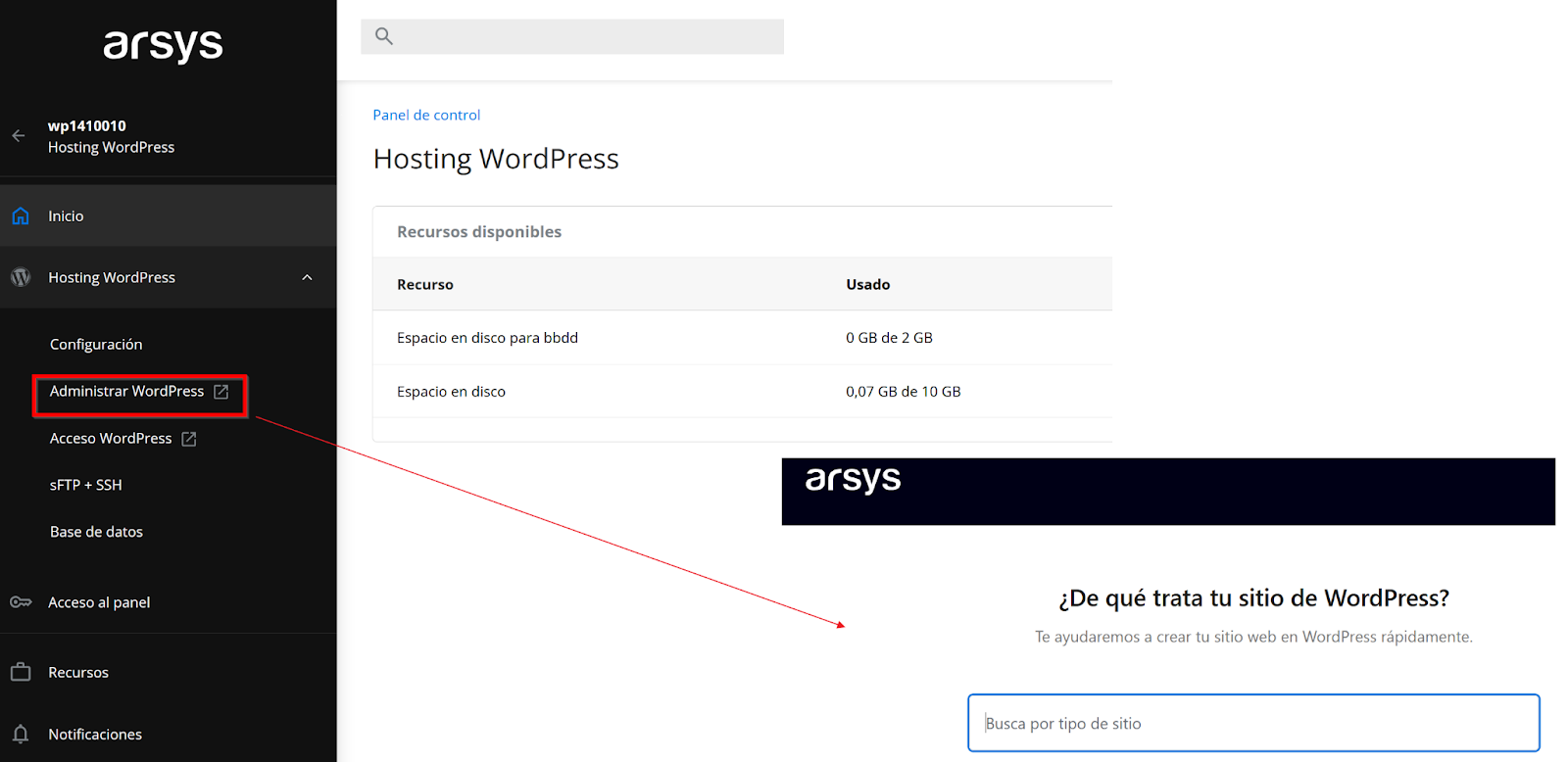Click the '0,07 GB de 10 GB' value

pos(904,392)
